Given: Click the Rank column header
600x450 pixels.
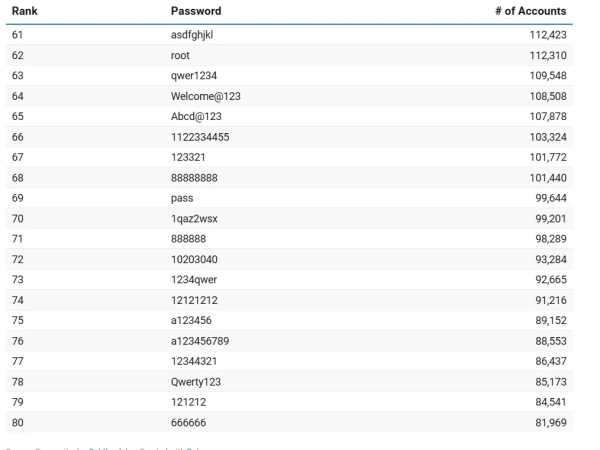Looking at the screenshot, I should (x=24, y=11).
